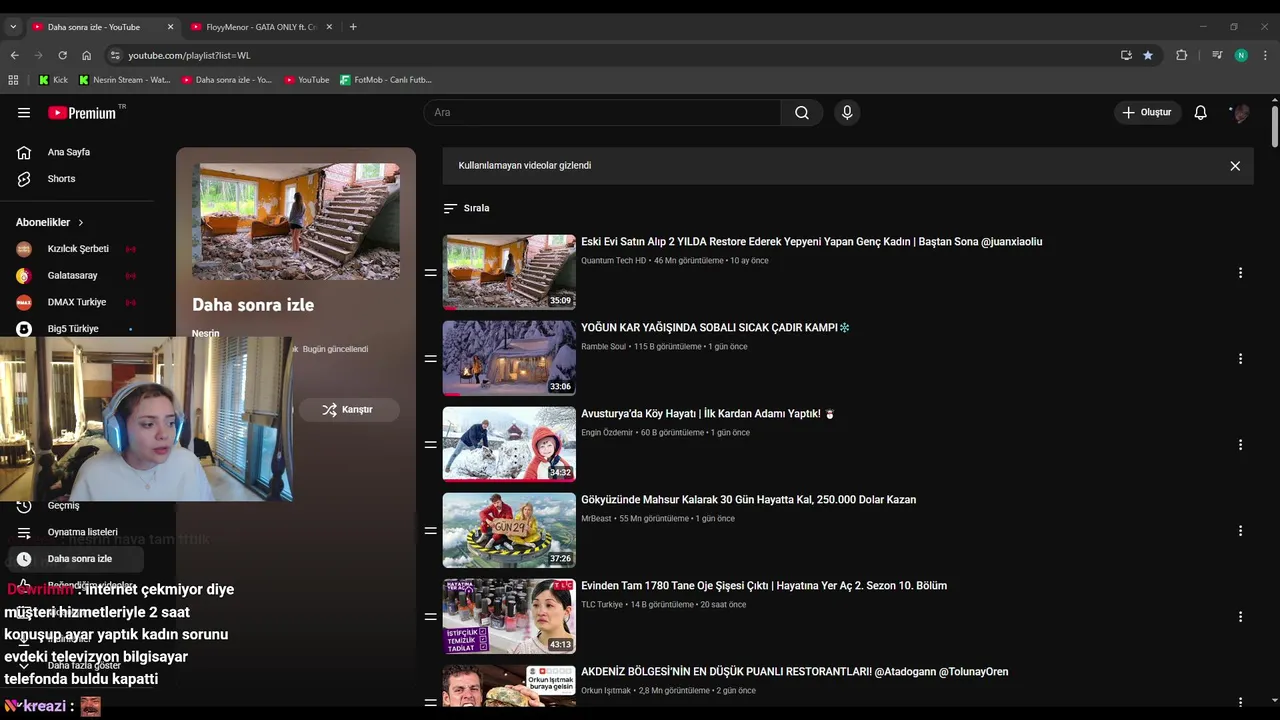Click the browser back arrow
This screenshot has width=1280, height=720.
pos(14,56)
